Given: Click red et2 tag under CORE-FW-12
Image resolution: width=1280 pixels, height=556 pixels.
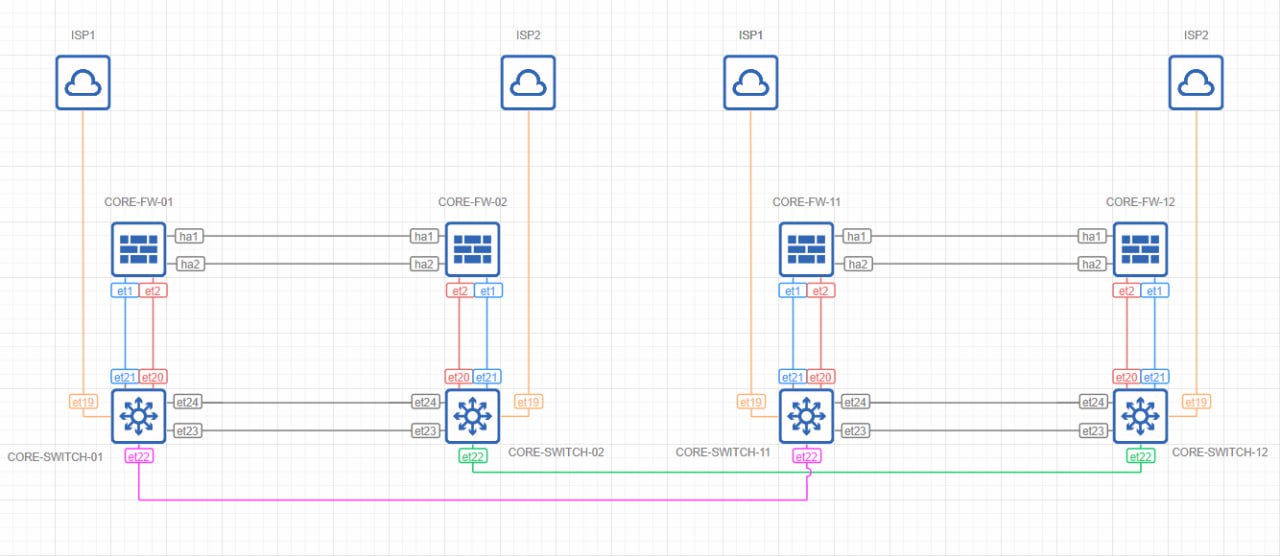Looking at the screenshot, I should coord(1127,291).
